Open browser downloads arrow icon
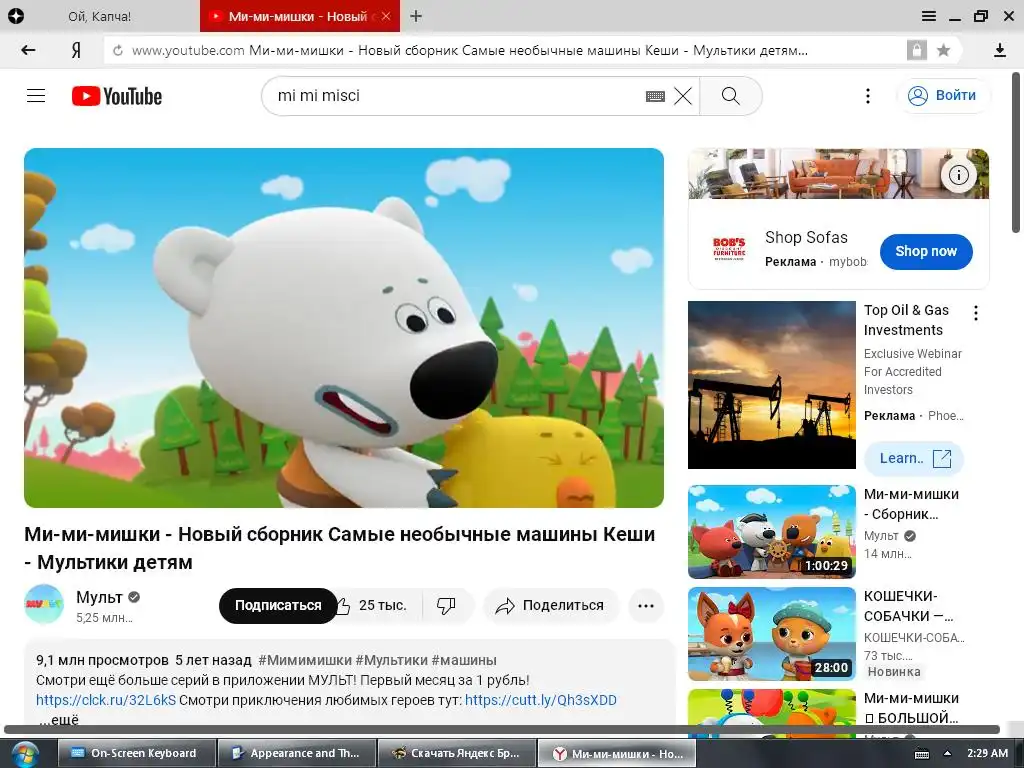 [x=999, y=50]
